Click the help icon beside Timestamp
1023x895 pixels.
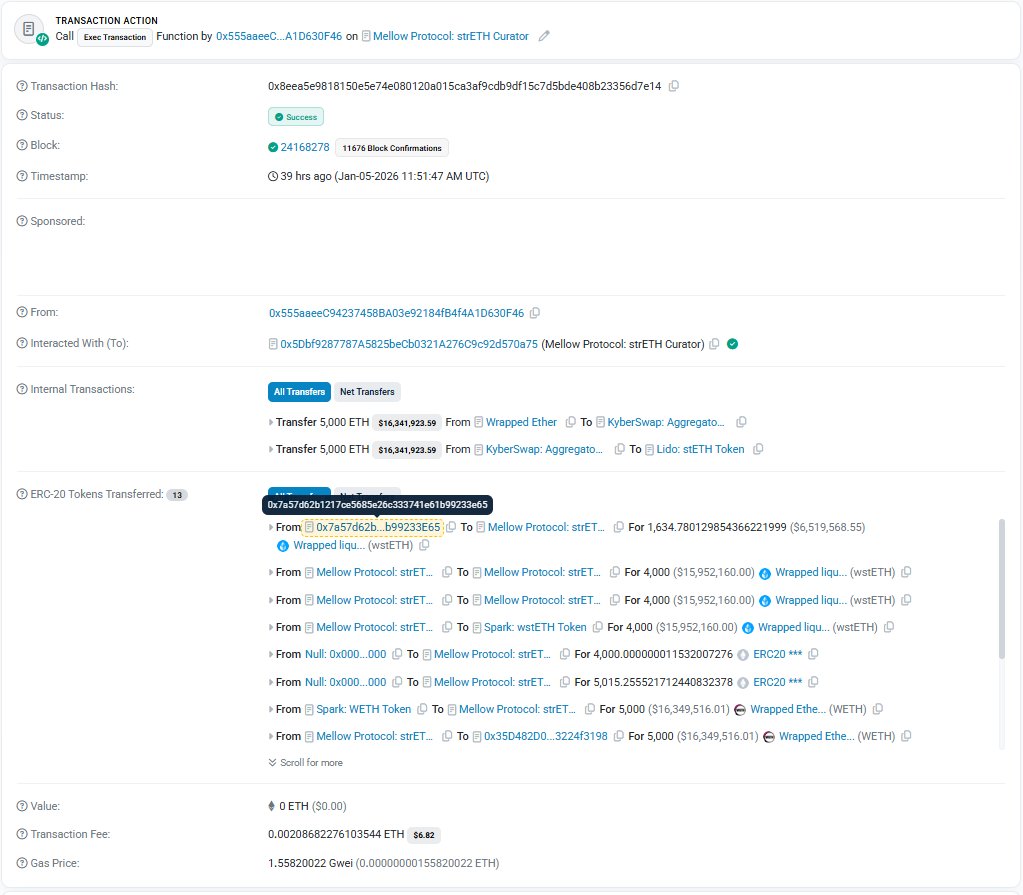click(x=22, y=176)
